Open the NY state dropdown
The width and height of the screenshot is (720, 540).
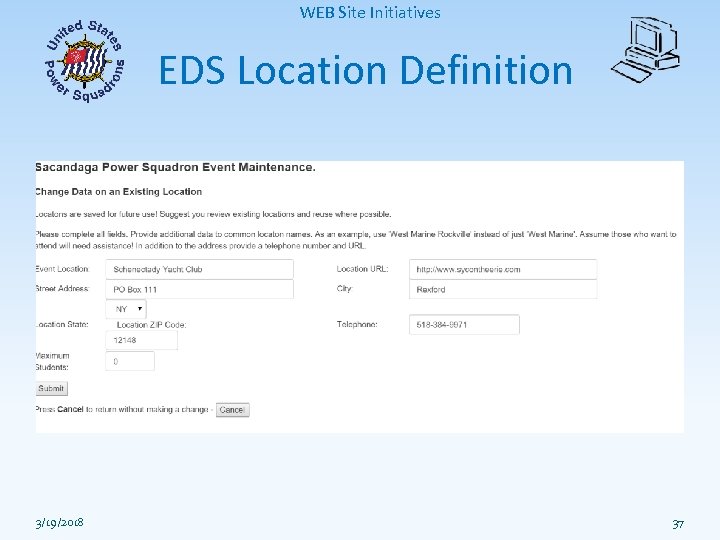[x=126, y=309]
